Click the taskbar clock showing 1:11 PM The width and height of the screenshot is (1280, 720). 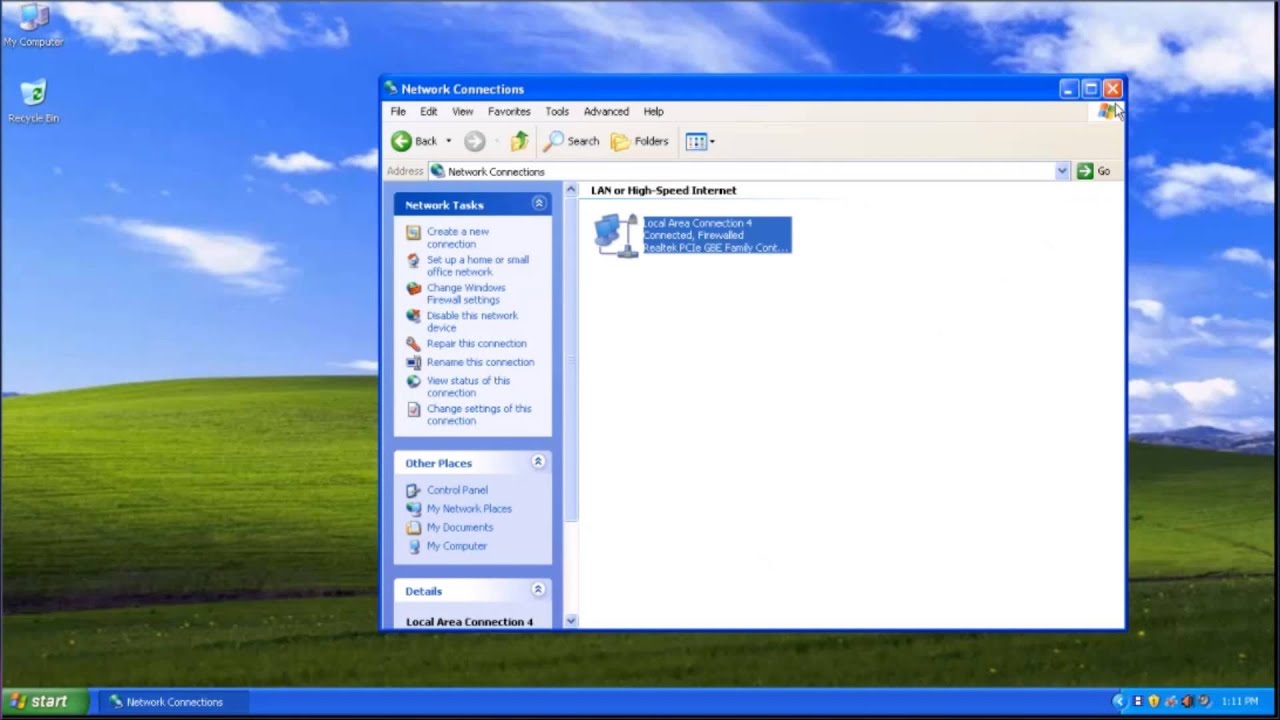click(1240, 702)
